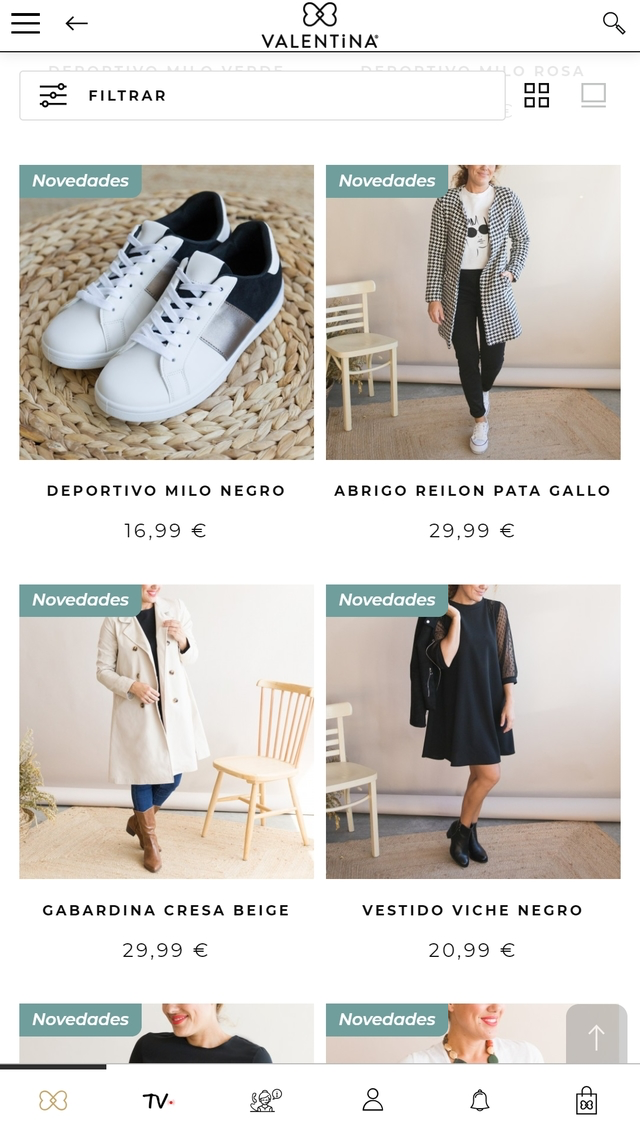This screenshot has width=640, height=1136.
Task: Open the Abrigo Reilon Pata Gallo product image
Action: pyautogui.click(x=473, y=312)
